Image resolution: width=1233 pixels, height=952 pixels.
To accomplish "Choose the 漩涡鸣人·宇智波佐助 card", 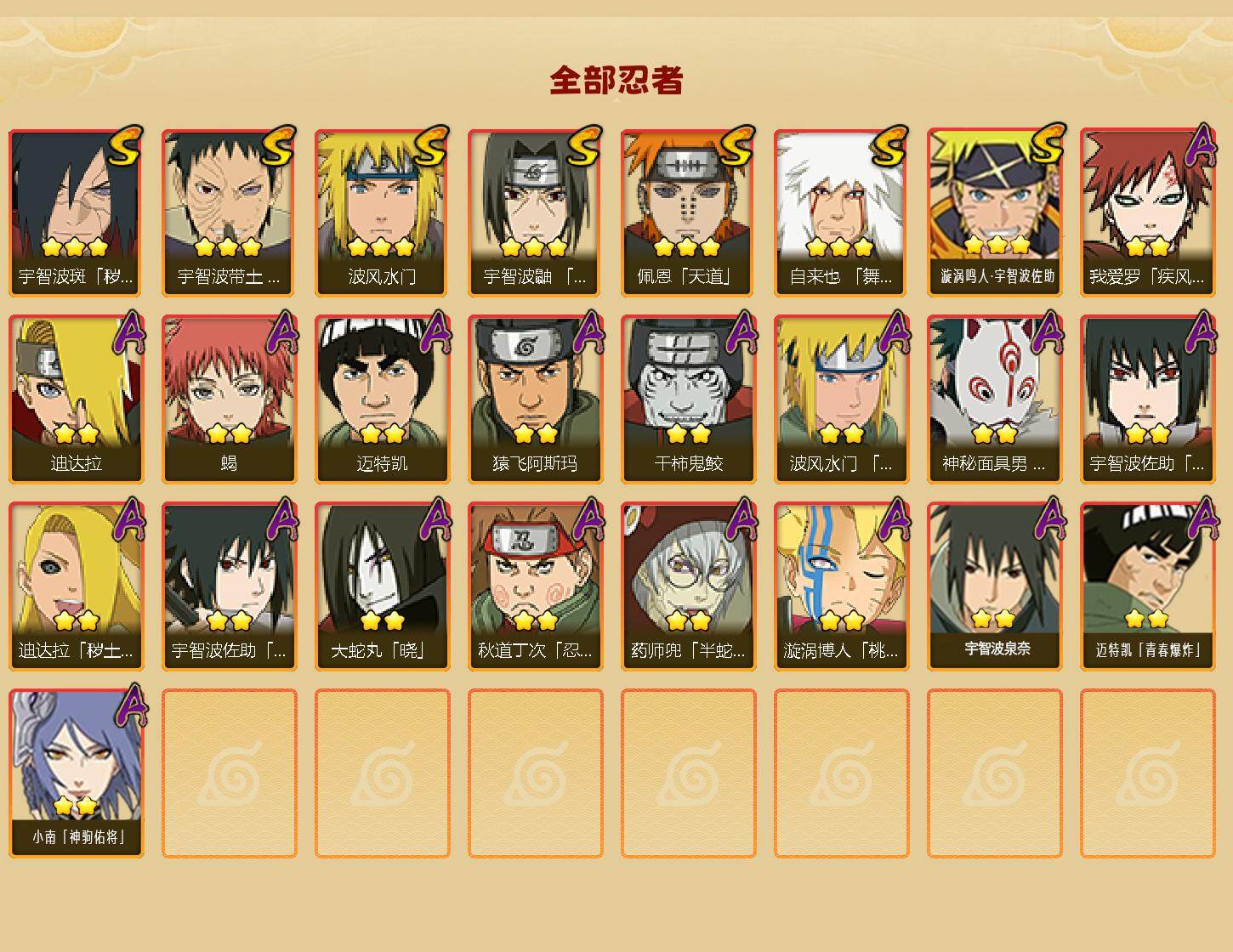I will (x=994, y=212).
